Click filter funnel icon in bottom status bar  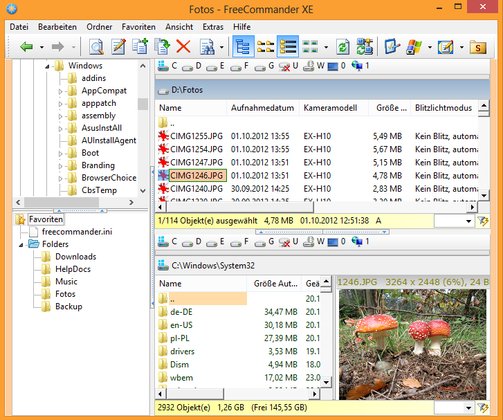[x=483, y=407]
